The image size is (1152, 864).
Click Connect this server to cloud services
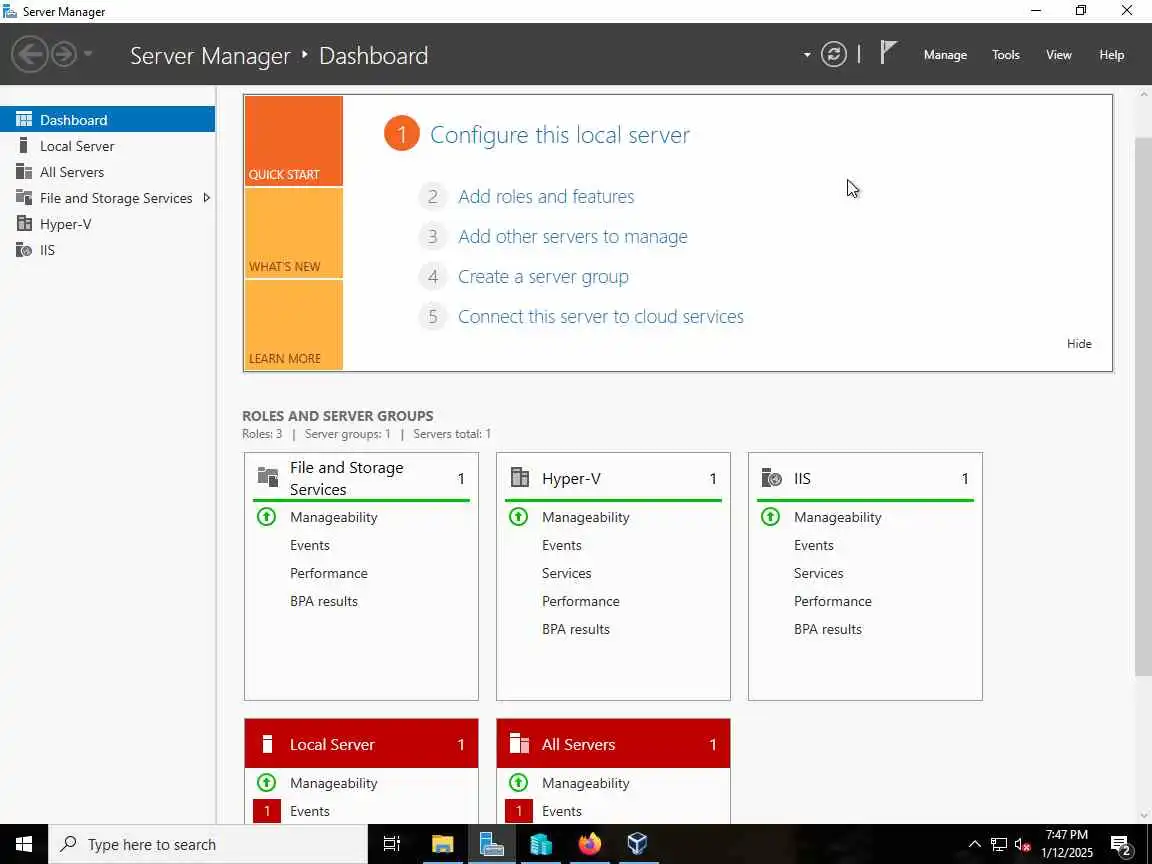coord(601,317)
